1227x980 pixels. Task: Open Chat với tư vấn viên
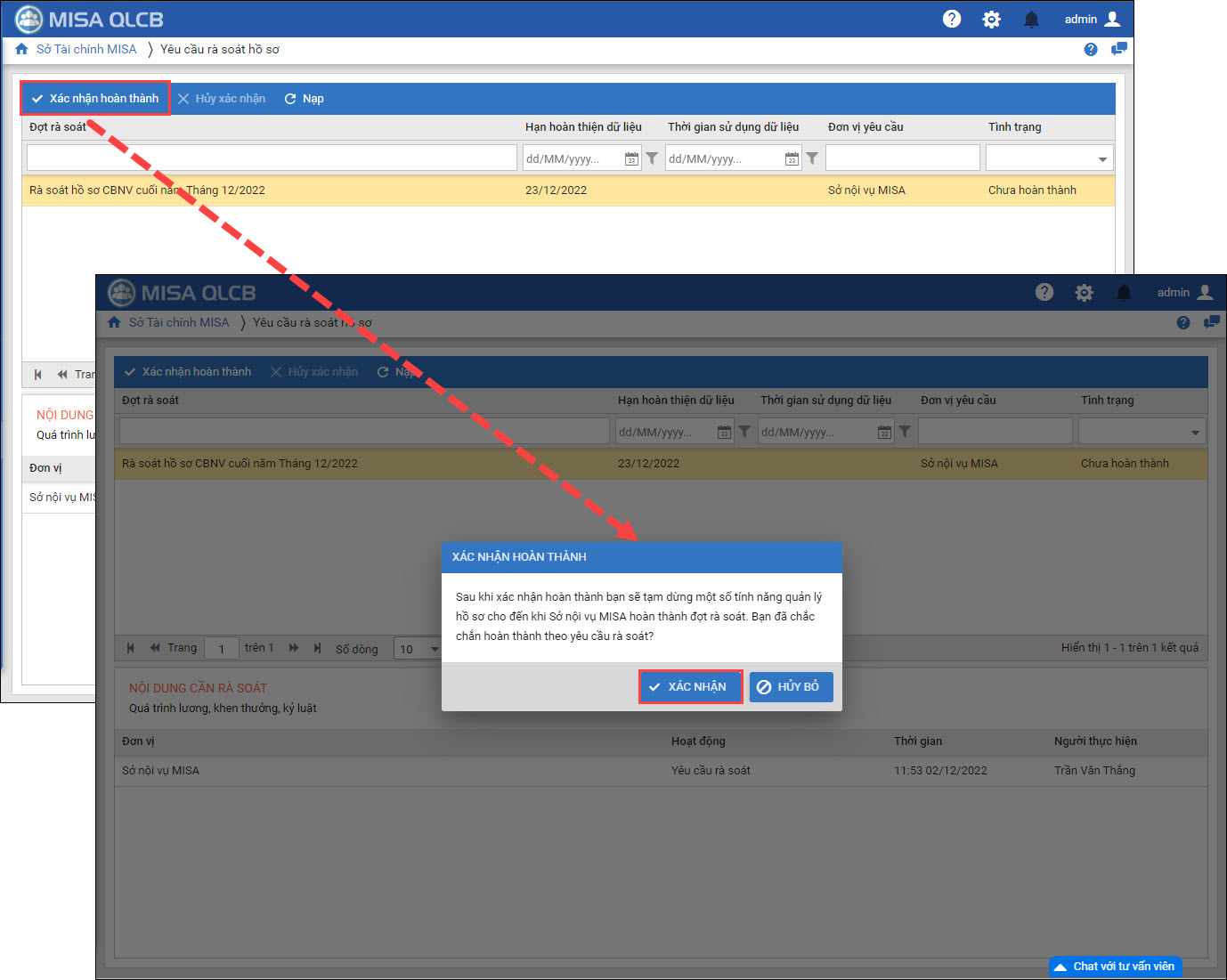[1115, 967]
